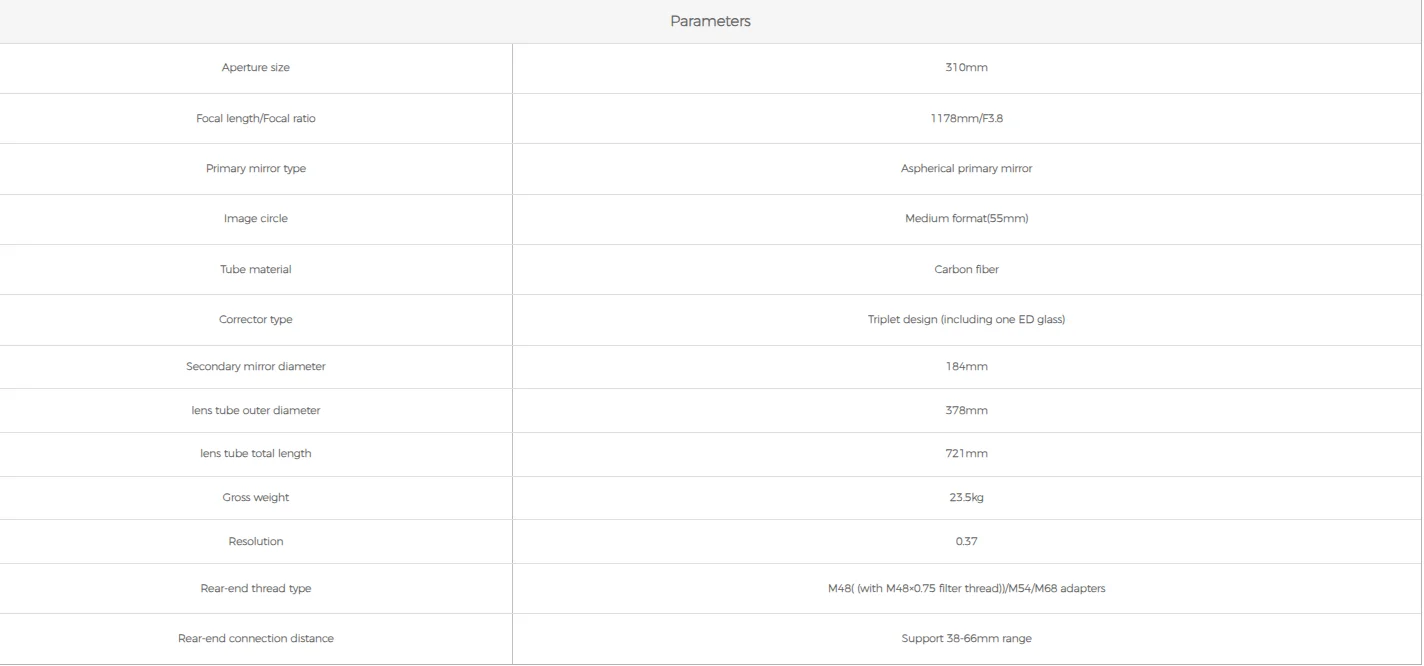Click the 378mm outer diameter value
1424x666 pixels.
pos(966,411)
